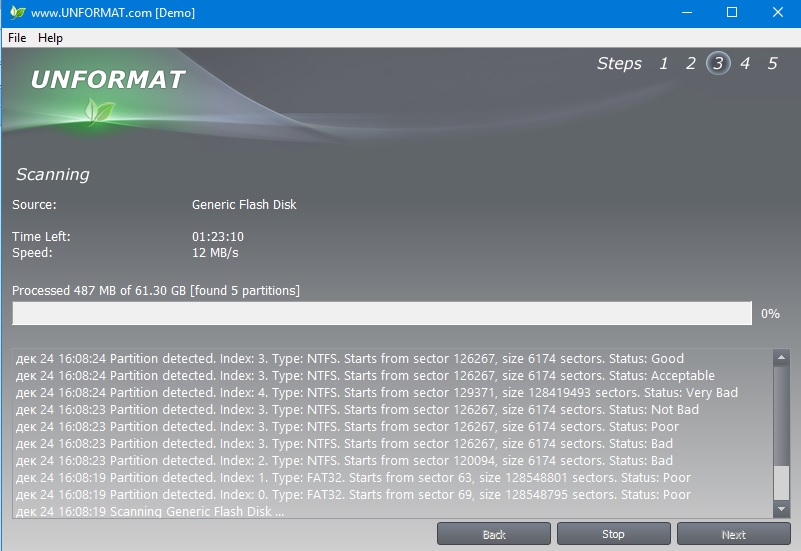Click 'Generic Flash Disk' source value

(244, 204)
